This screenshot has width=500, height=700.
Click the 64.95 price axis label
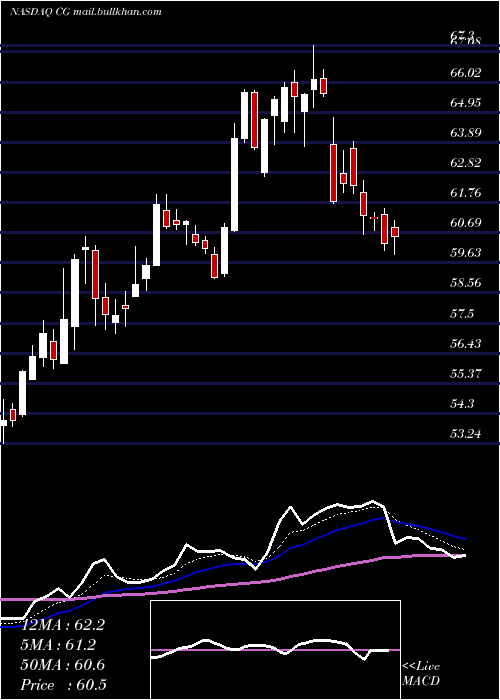point(466,103)
